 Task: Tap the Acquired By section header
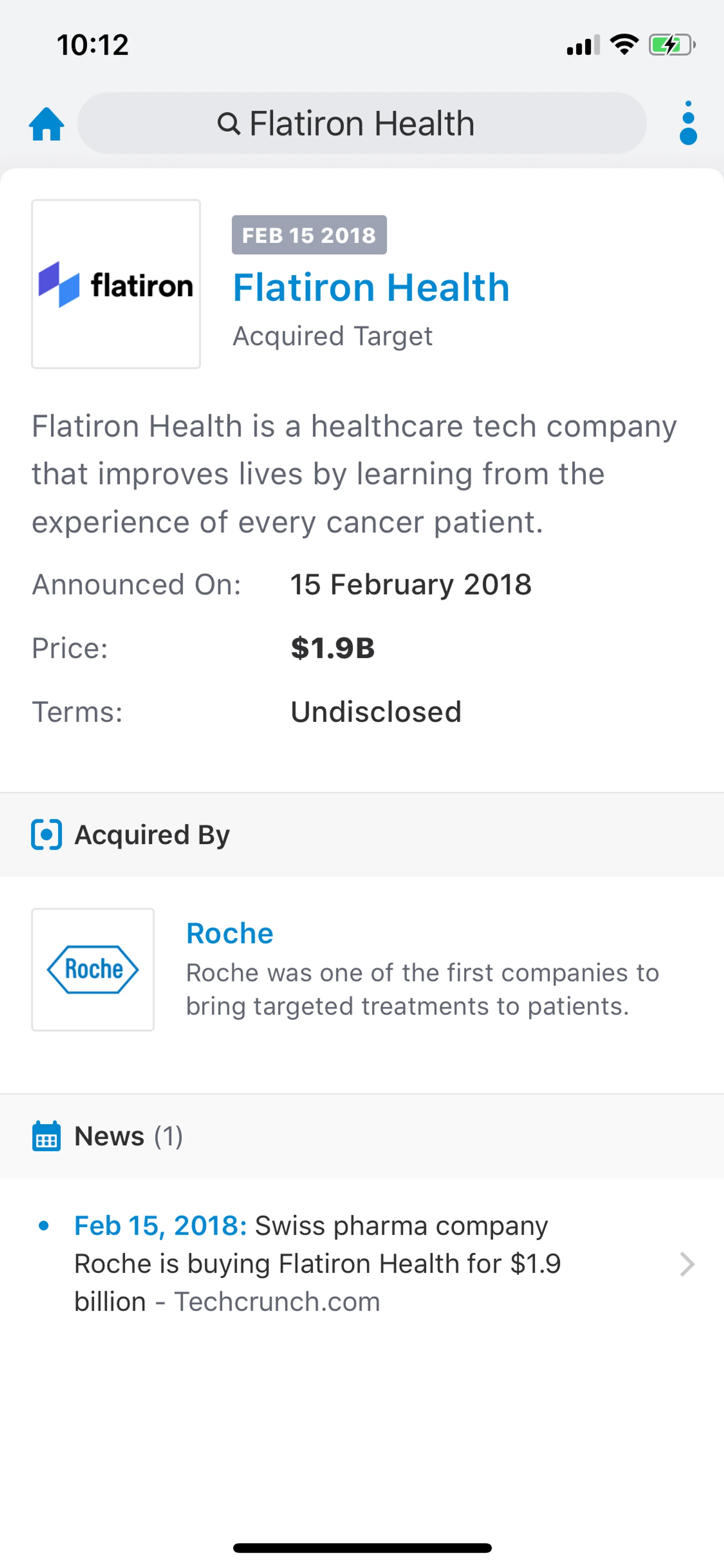click(x=152, y=834)
